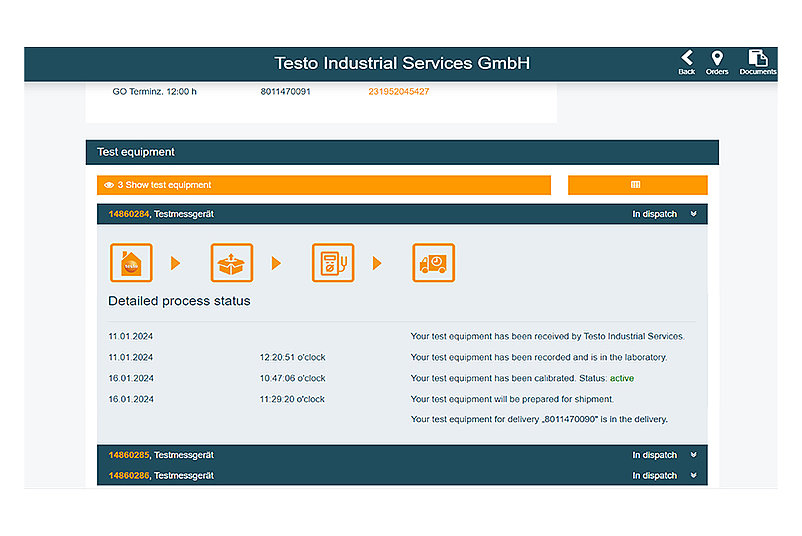Click the Test equipment section header
The height and width of the screenshot is (536, 802).
coord(402,152)
